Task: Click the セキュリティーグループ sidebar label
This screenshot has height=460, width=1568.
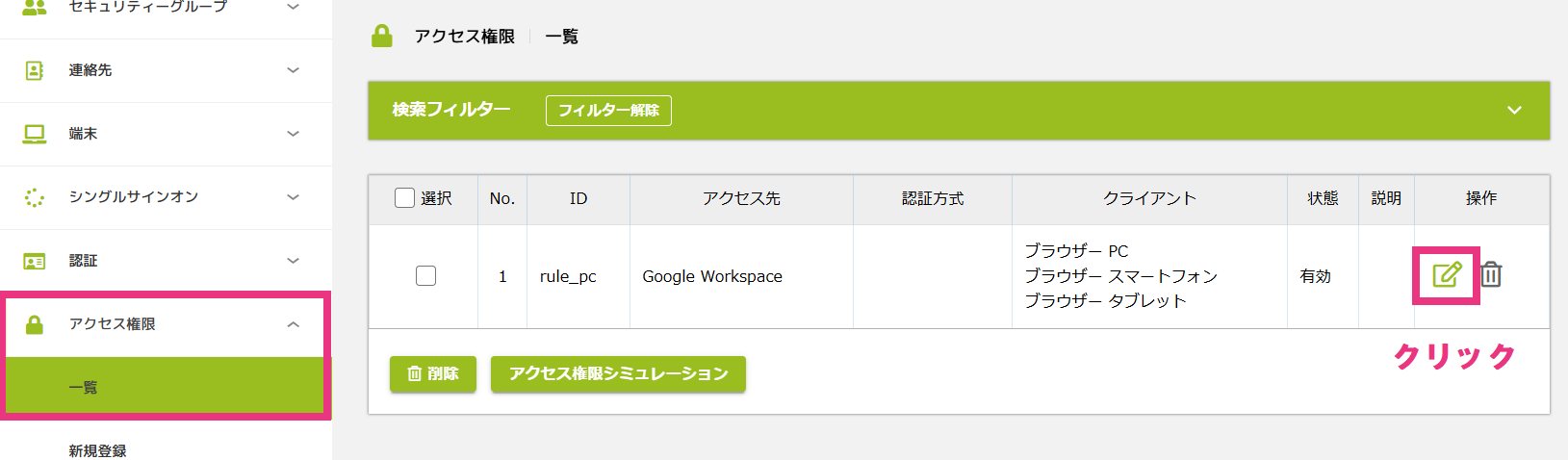Action: coord(148,7)
